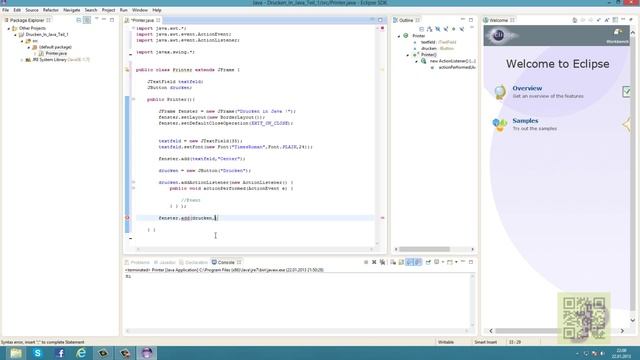Open Internet Explorer from the taskbar

click(81, 353)
